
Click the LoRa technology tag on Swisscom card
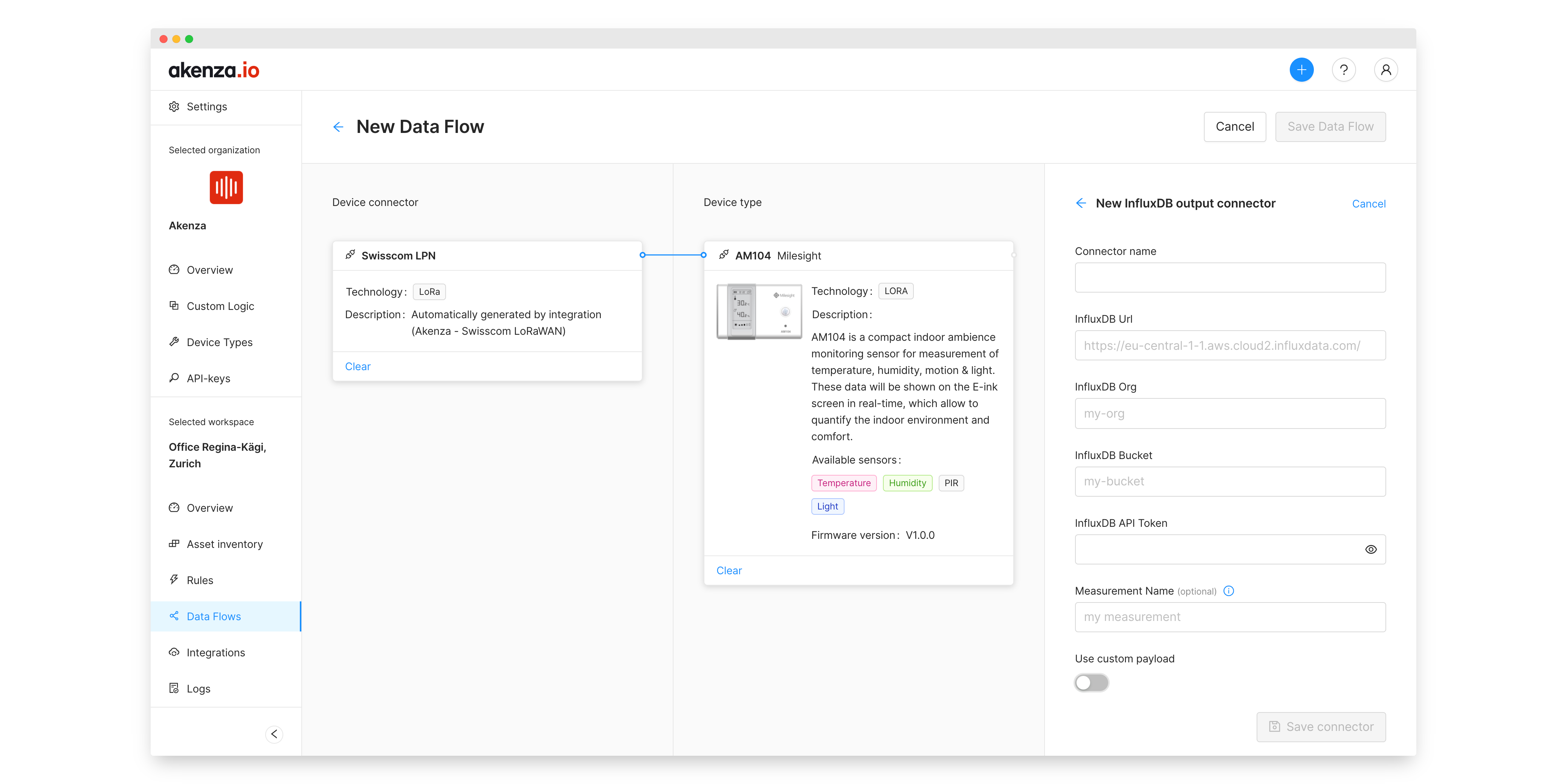[429, 291]
